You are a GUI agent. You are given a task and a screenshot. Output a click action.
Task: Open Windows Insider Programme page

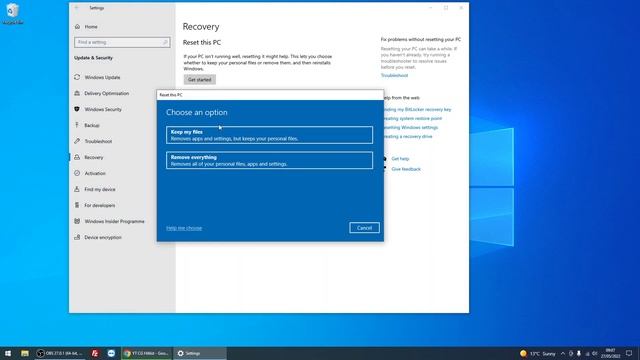pyautogui.click(x=114, y=221)
